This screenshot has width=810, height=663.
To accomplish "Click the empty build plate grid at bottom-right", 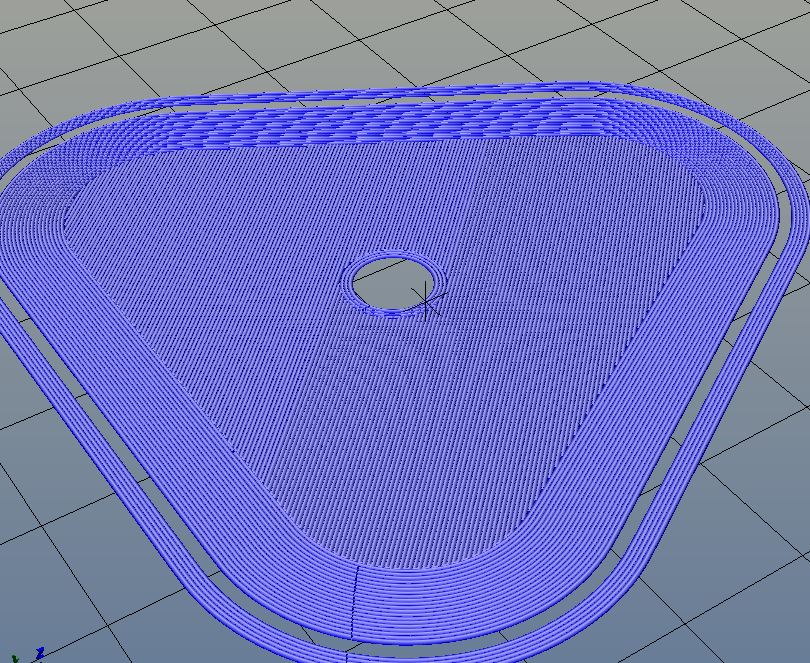I will [740, 570].
